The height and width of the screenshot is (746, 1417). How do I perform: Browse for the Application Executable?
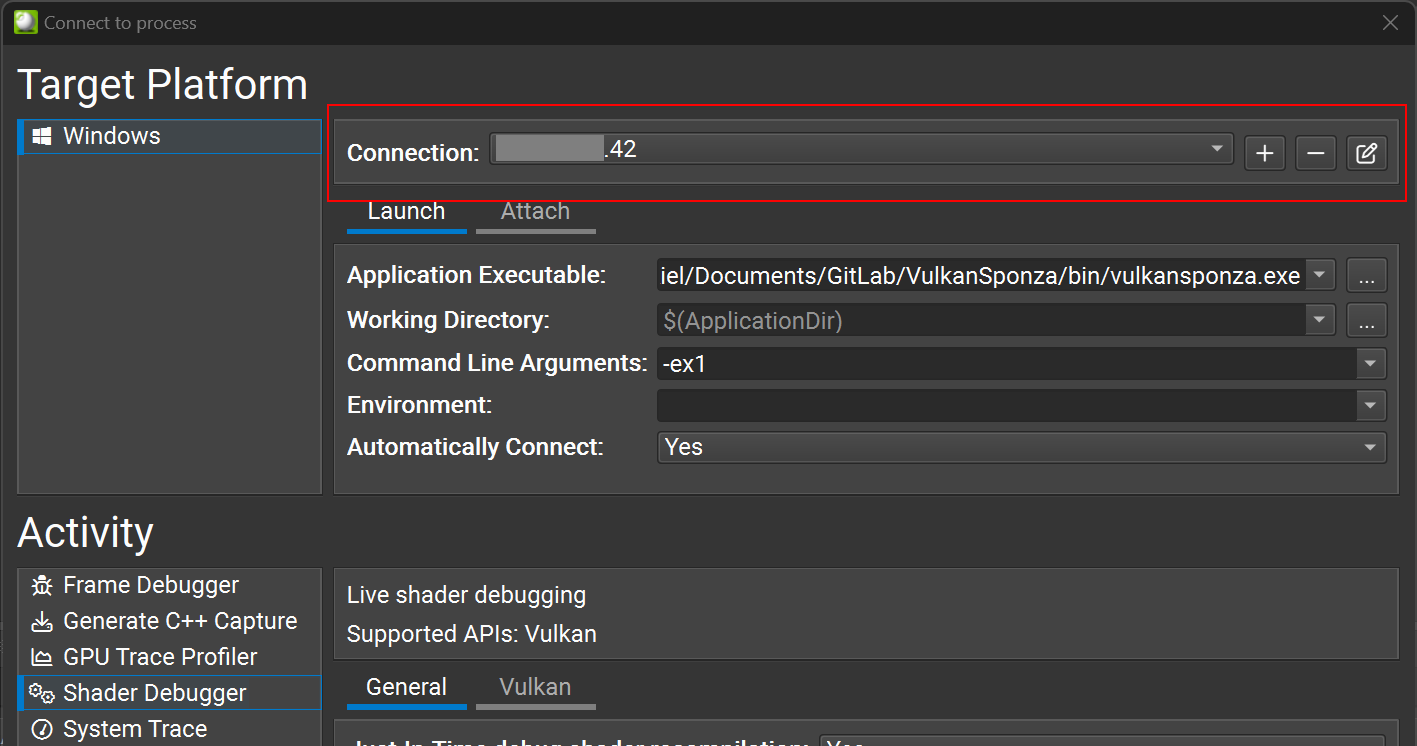pos(1366,275)
